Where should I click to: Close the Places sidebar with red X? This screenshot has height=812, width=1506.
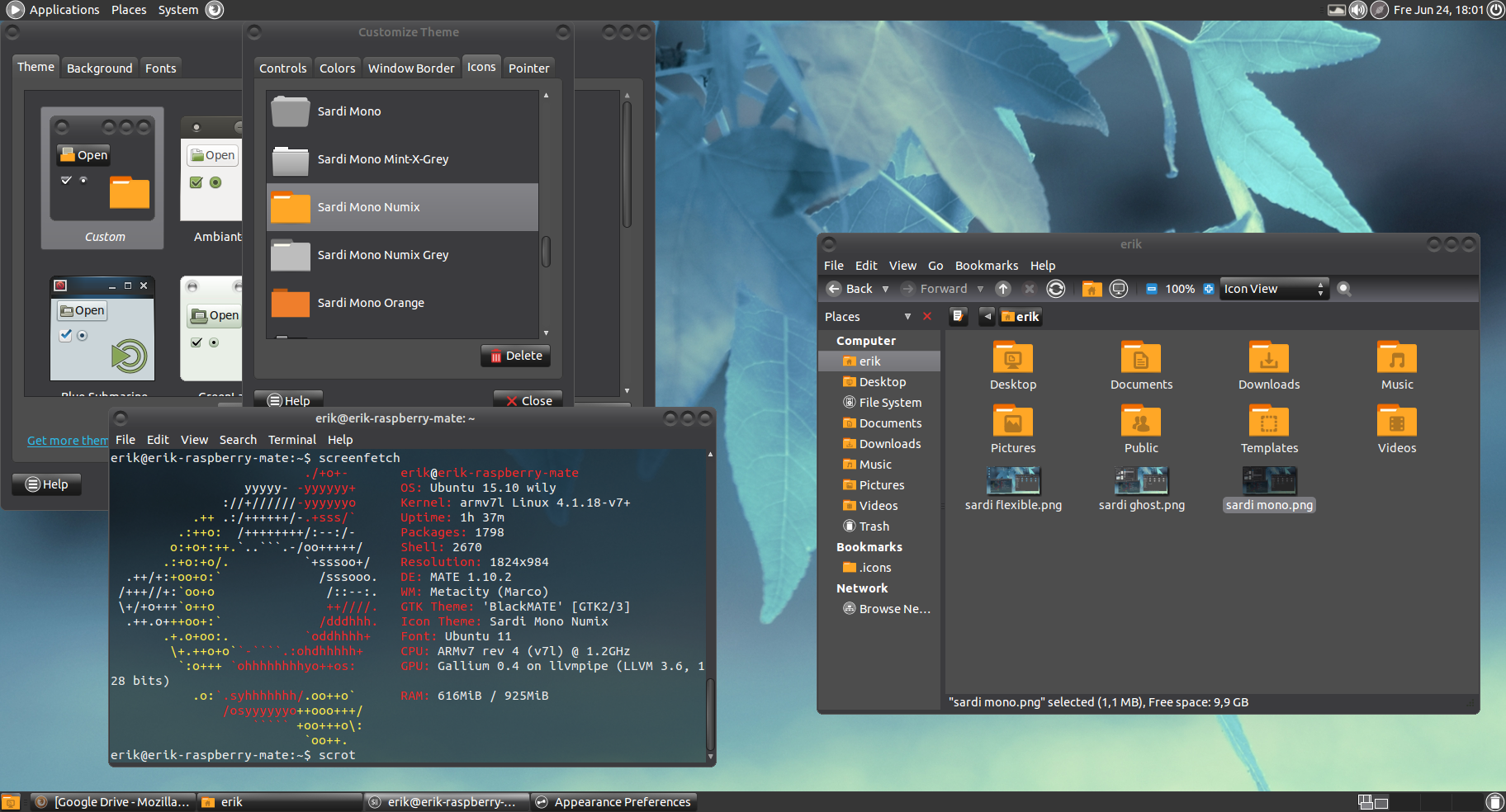927,316
